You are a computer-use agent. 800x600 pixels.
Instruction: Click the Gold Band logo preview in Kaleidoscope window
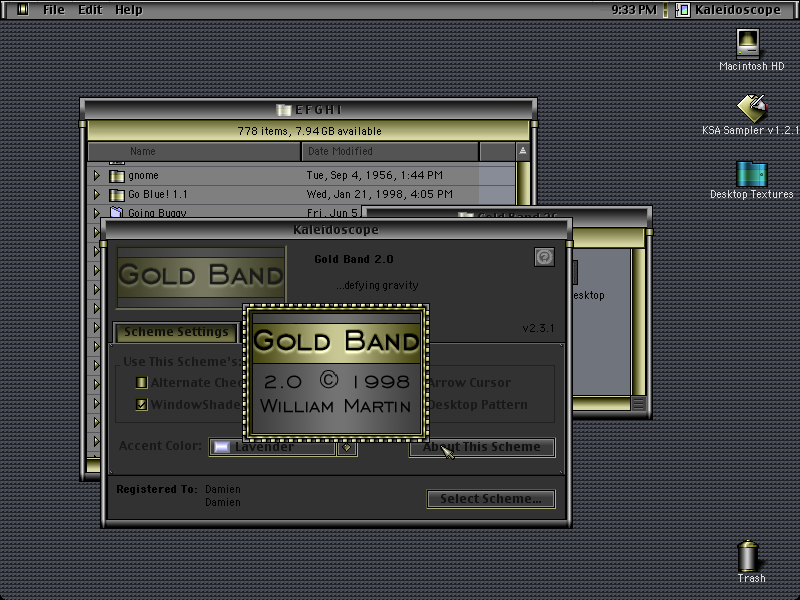click(201, 277)
